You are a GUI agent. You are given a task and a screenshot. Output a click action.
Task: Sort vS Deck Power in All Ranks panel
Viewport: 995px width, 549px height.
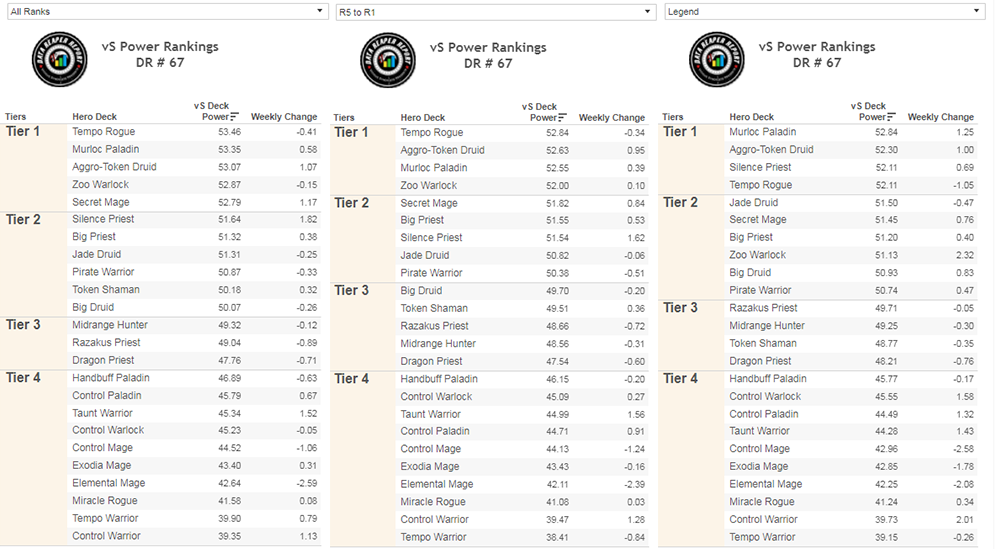pyautogui.click(x=235, y=117)
